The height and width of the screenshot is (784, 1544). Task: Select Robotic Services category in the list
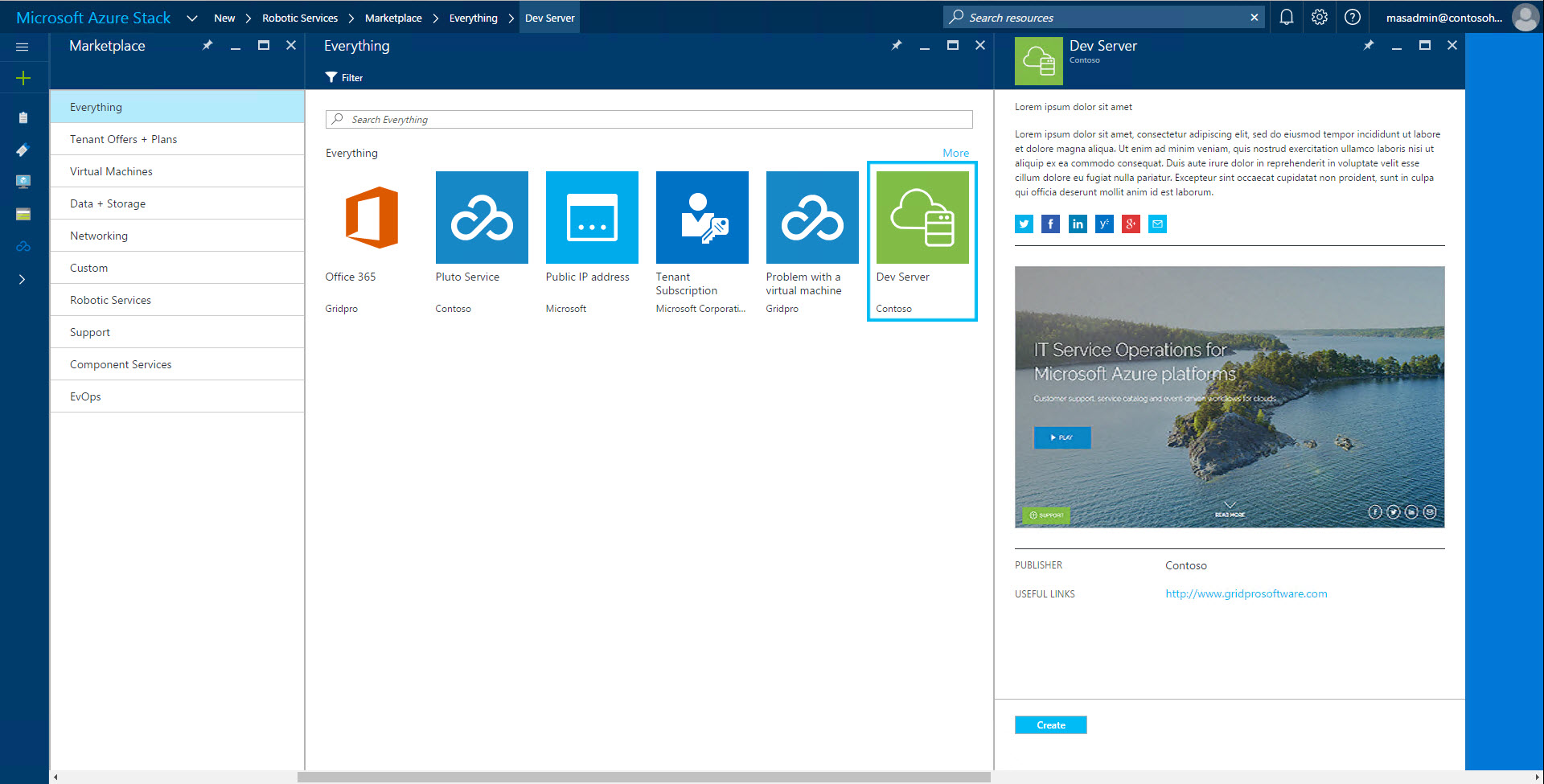177,300
